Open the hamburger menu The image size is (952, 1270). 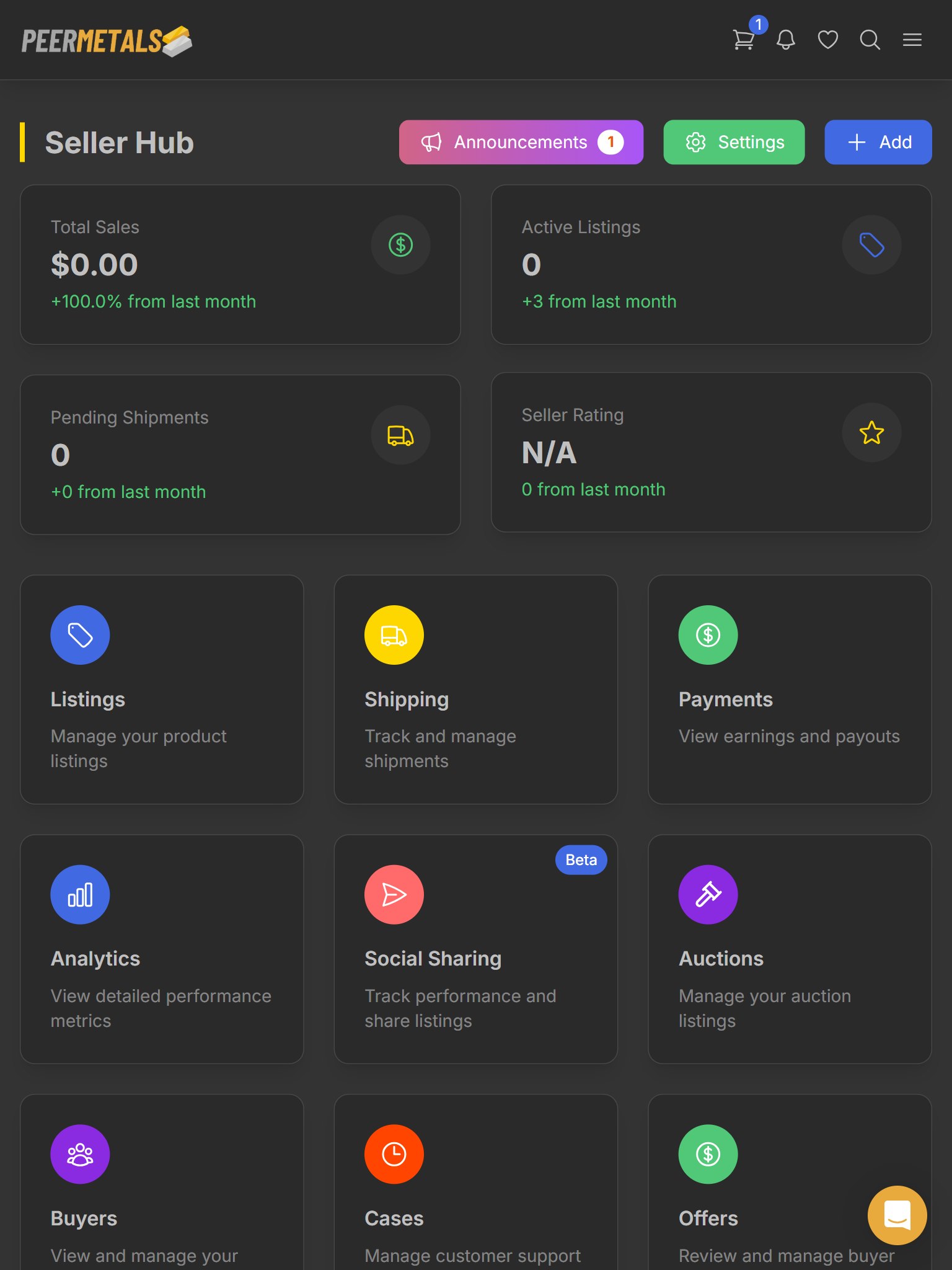(912, 40)
